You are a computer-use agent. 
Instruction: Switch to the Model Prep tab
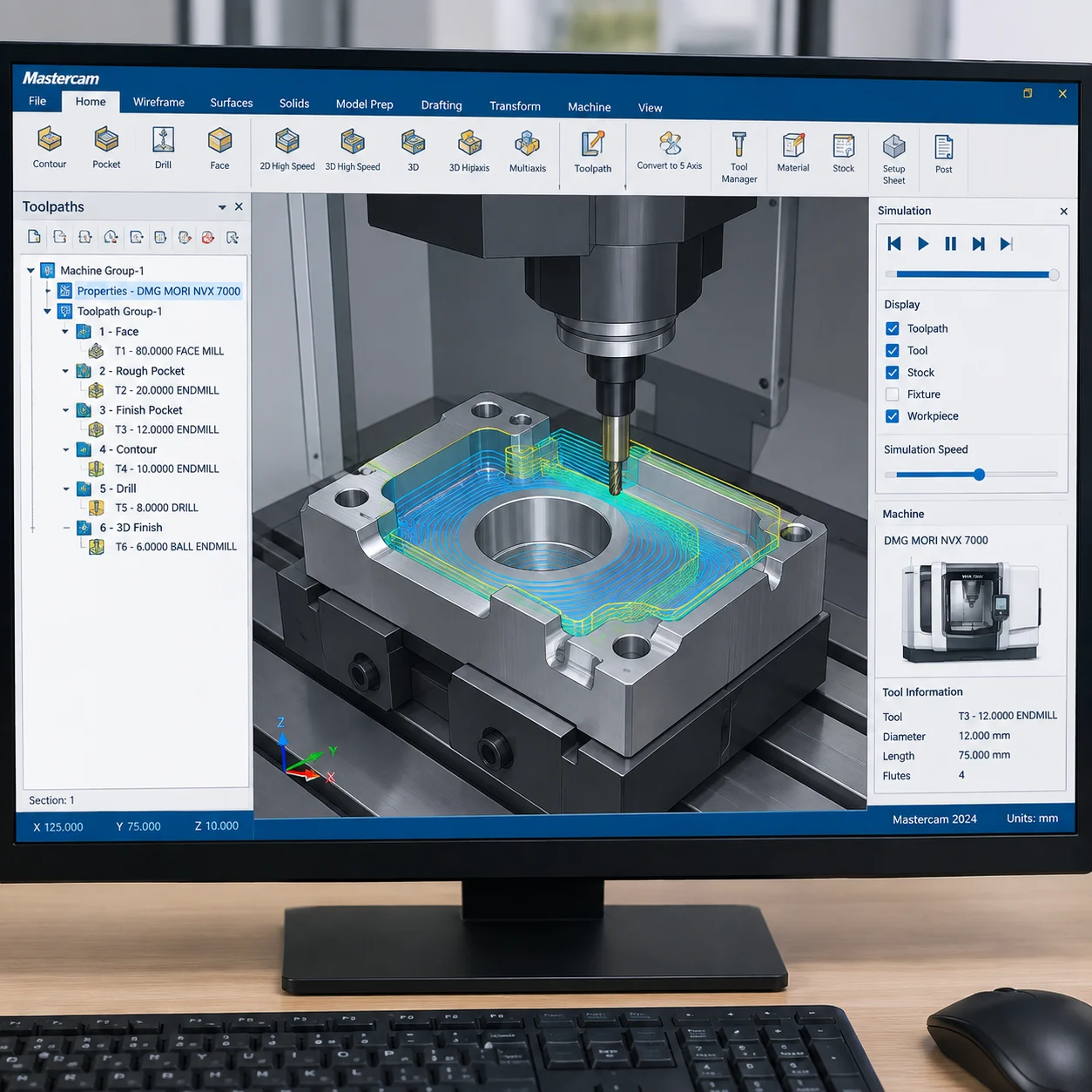(x=365, y=104)
